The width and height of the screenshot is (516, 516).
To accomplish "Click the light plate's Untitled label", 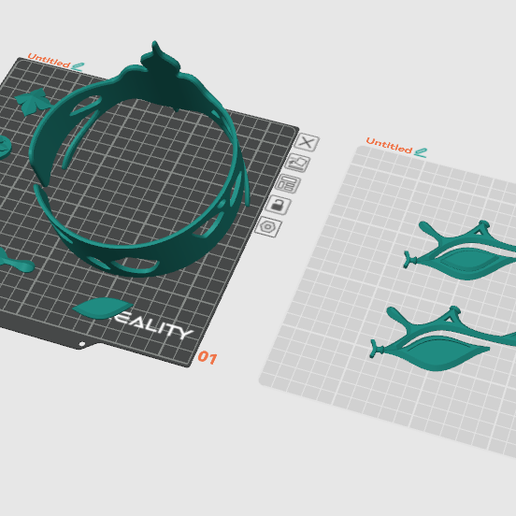I will 389,146.
